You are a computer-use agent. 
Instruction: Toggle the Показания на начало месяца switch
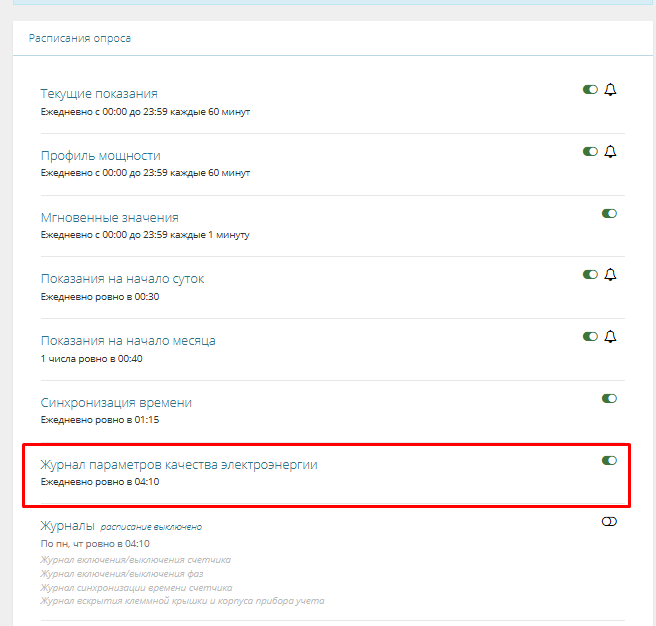pos(590,336)
